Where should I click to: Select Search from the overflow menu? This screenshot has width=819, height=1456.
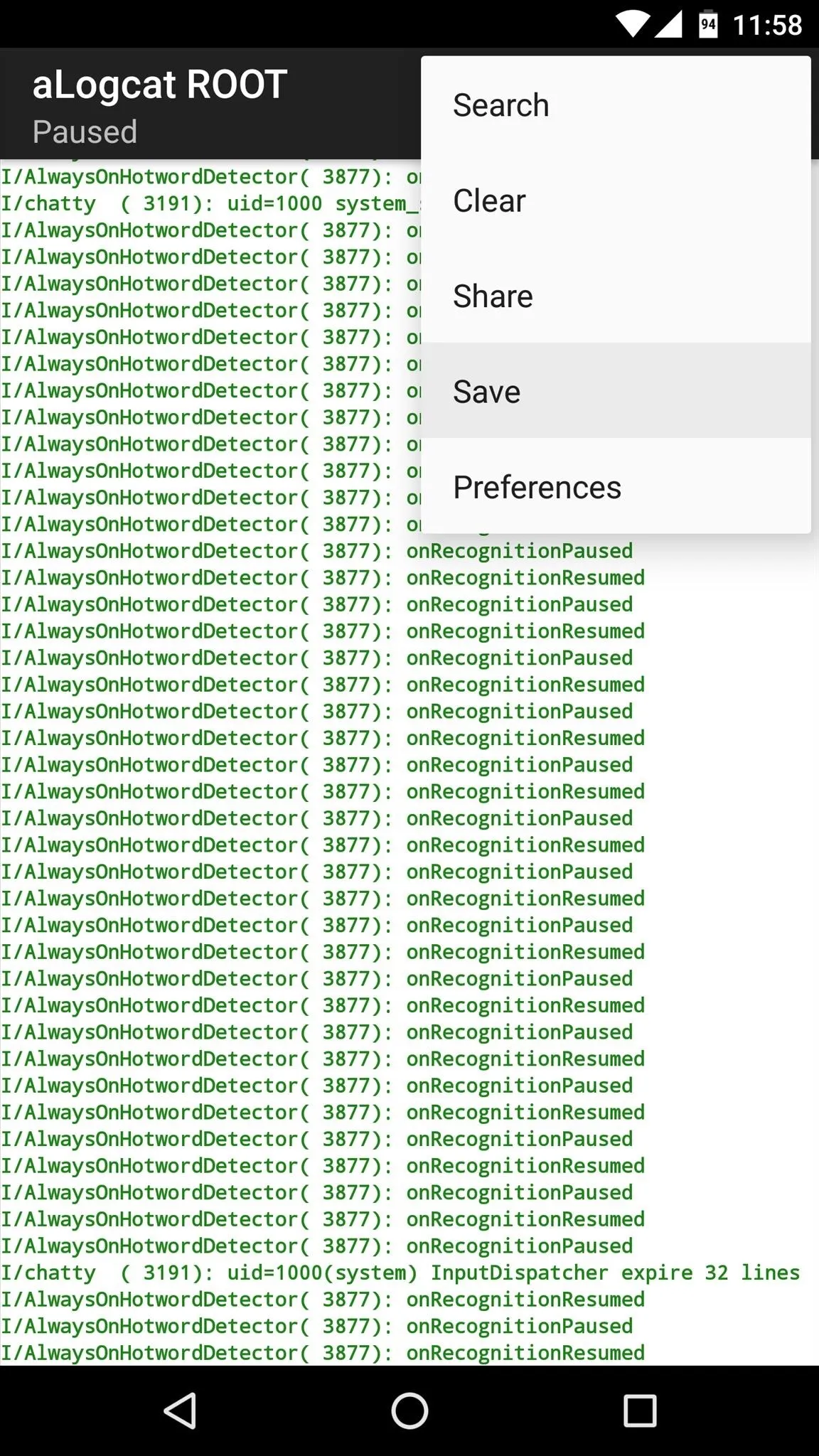click(616, 105)
